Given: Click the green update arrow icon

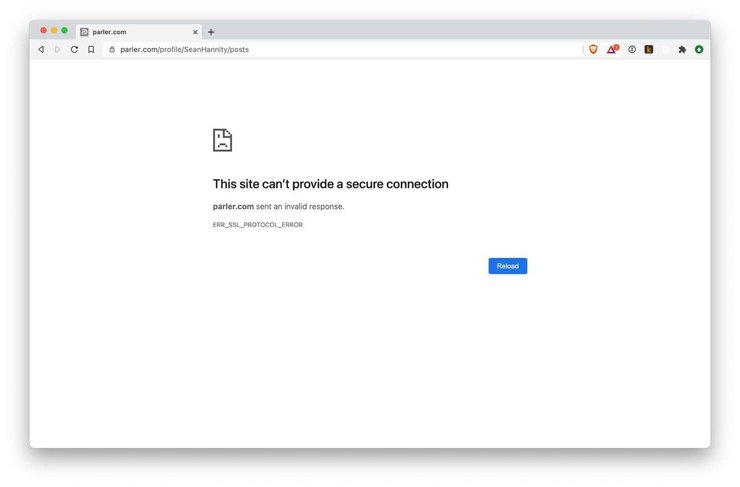Looking at the screenshot, I should point(699,49).
